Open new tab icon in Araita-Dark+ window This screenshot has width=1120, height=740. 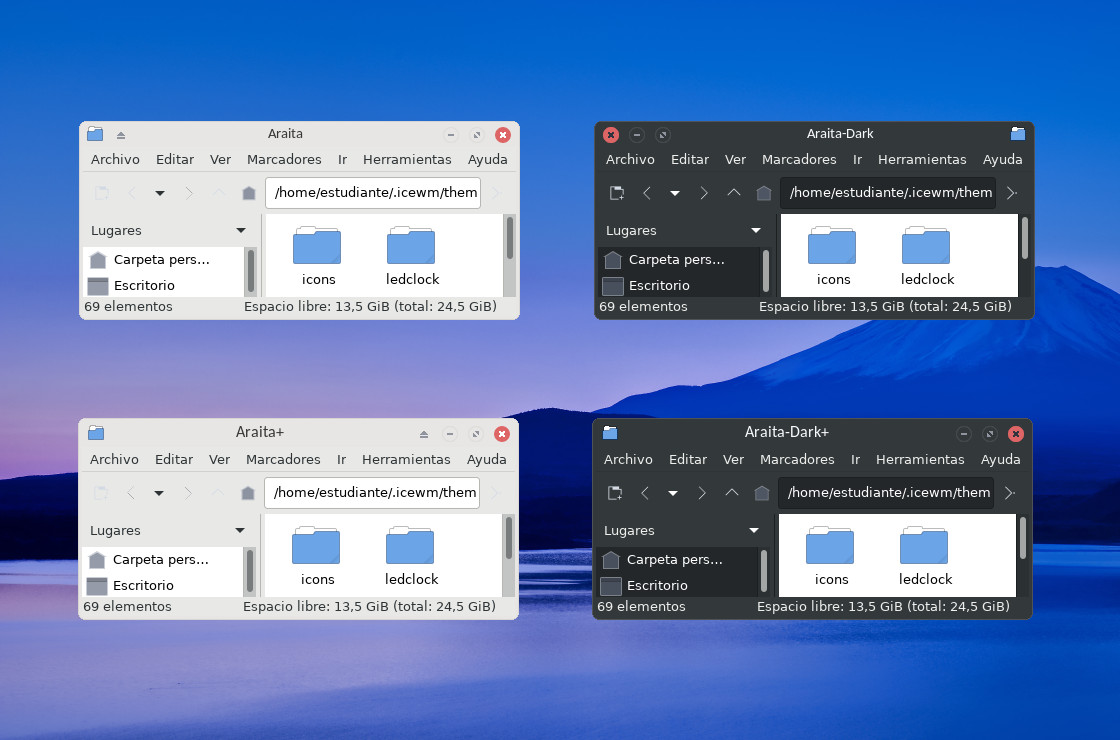pos(615,493)
